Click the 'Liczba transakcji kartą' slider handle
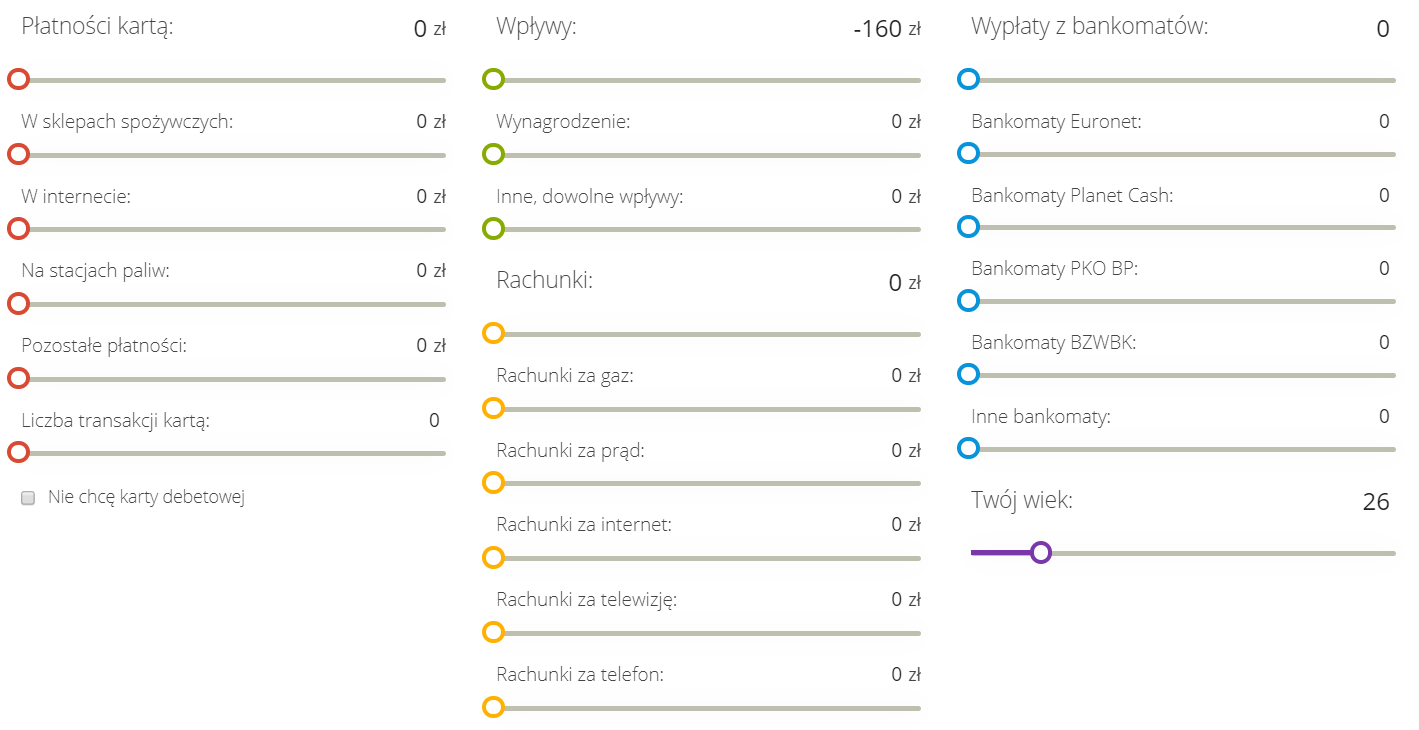1419x730 pixels. (18, 453)
